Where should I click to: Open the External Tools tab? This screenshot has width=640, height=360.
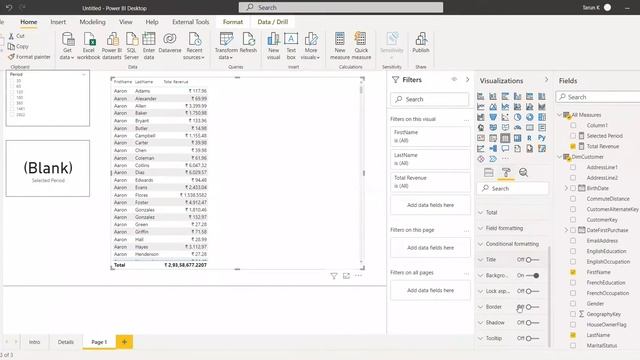(191, 22)
